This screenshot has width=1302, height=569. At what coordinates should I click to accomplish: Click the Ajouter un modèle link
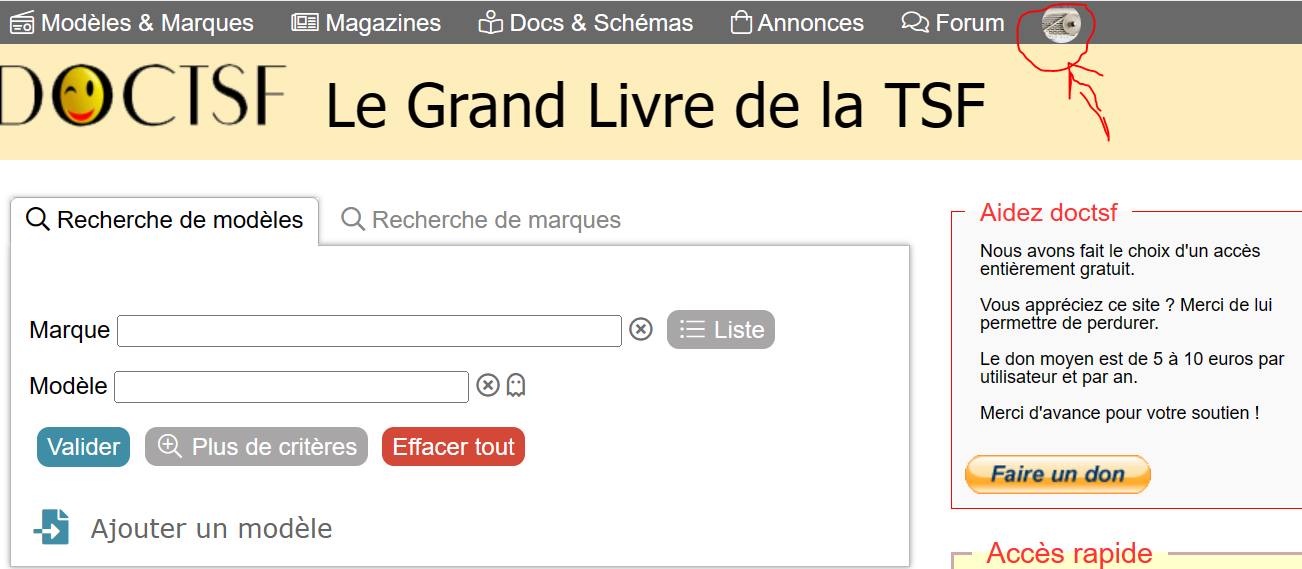211,528
